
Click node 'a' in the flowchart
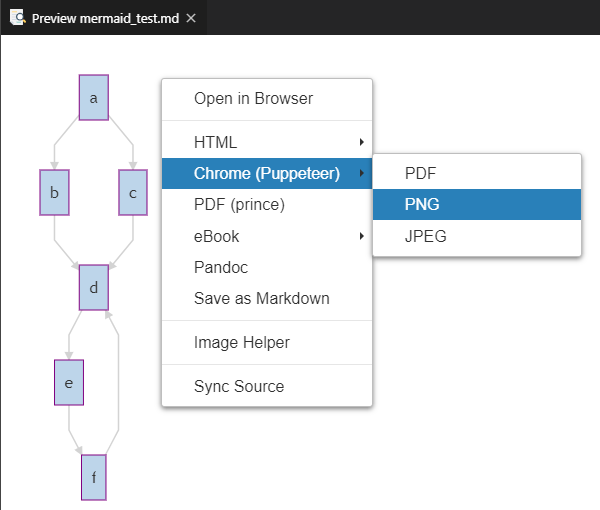[x=94, y=97]
